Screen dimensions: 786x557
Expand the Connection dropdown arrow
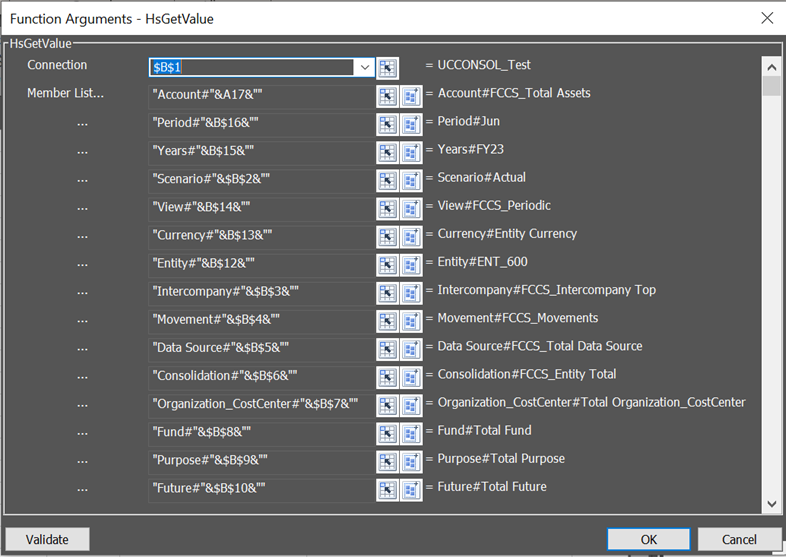pyautogui.click(x=364, y=67)
